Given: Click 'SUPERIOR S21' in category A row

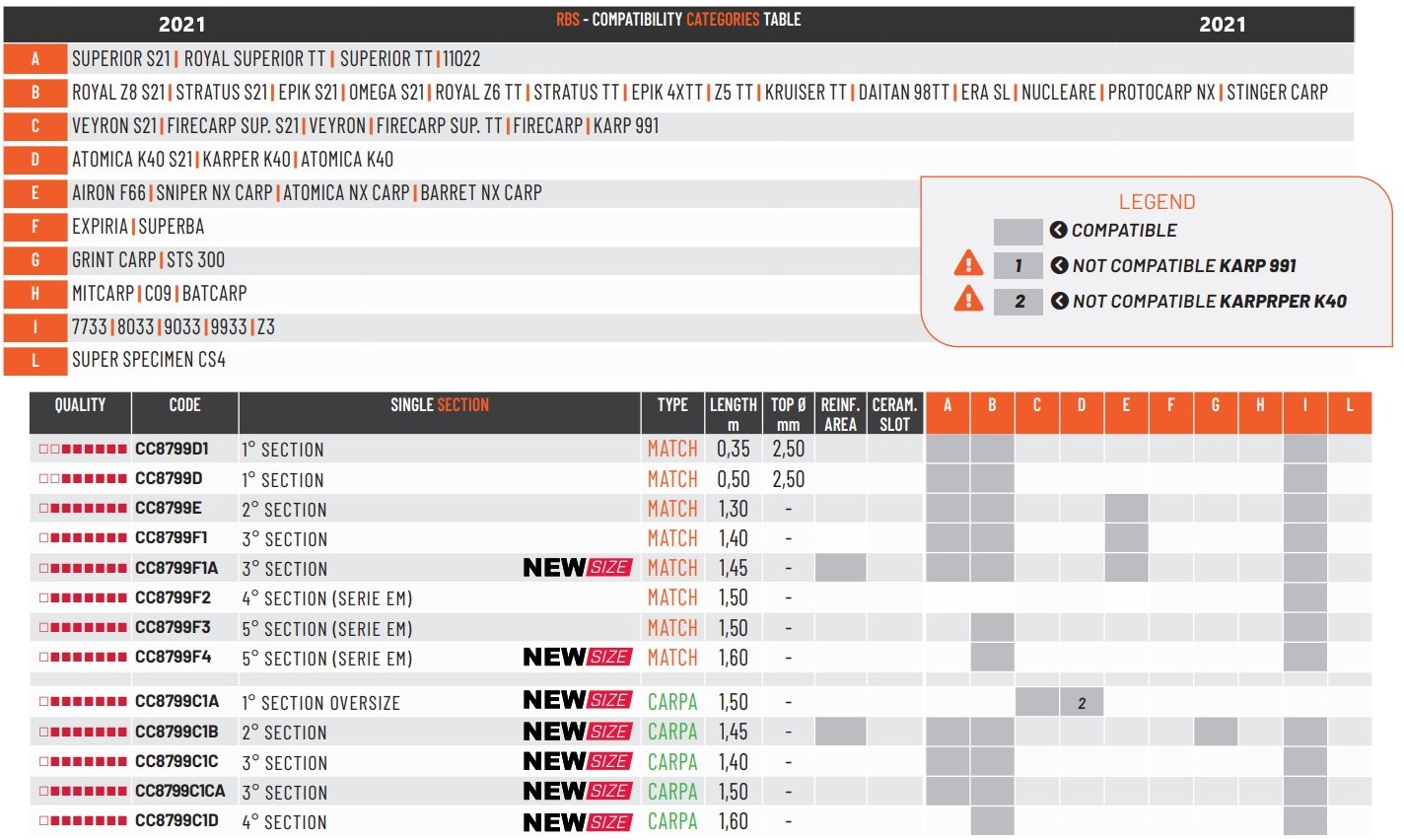Looking at the screenshot, I should coord(121,59).
